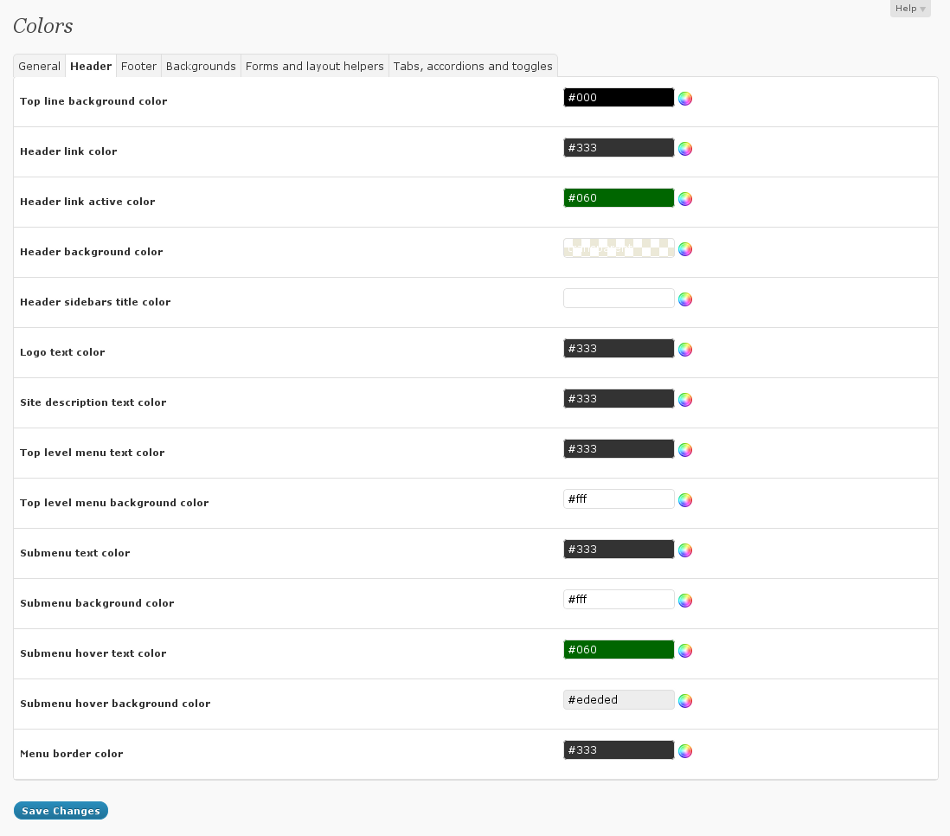Open color wheel icon for Menu border color
This screenshot has height=836, width=950.
click(685, 751)
